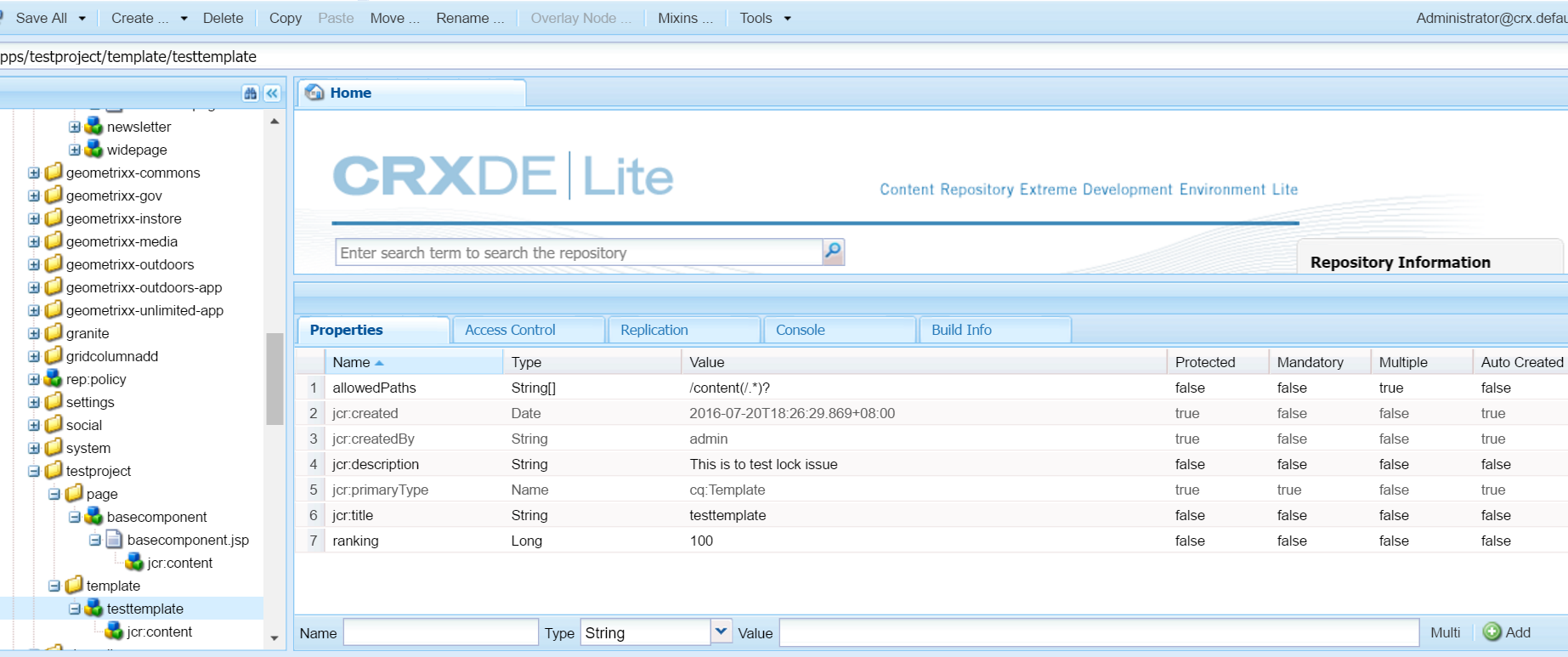
Task: Select the ranking property row
Action: [x=931, y=541]
